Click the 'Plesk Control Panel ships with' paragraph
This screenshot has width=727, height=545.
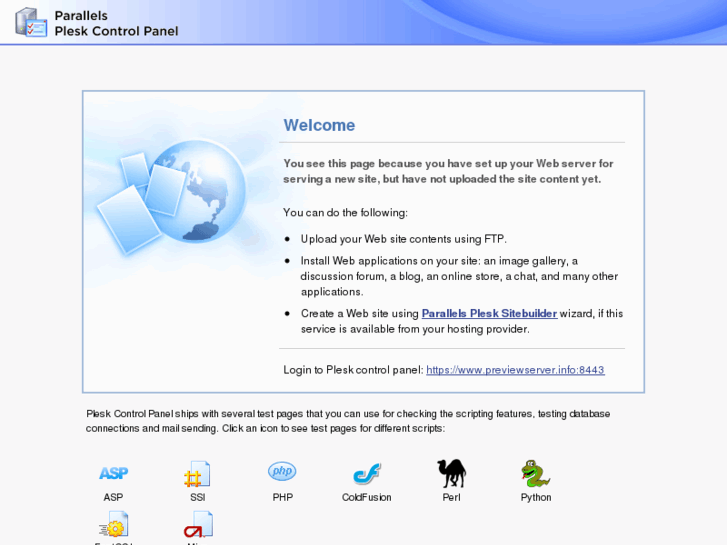pyautogui.click(x=348, y=421)
